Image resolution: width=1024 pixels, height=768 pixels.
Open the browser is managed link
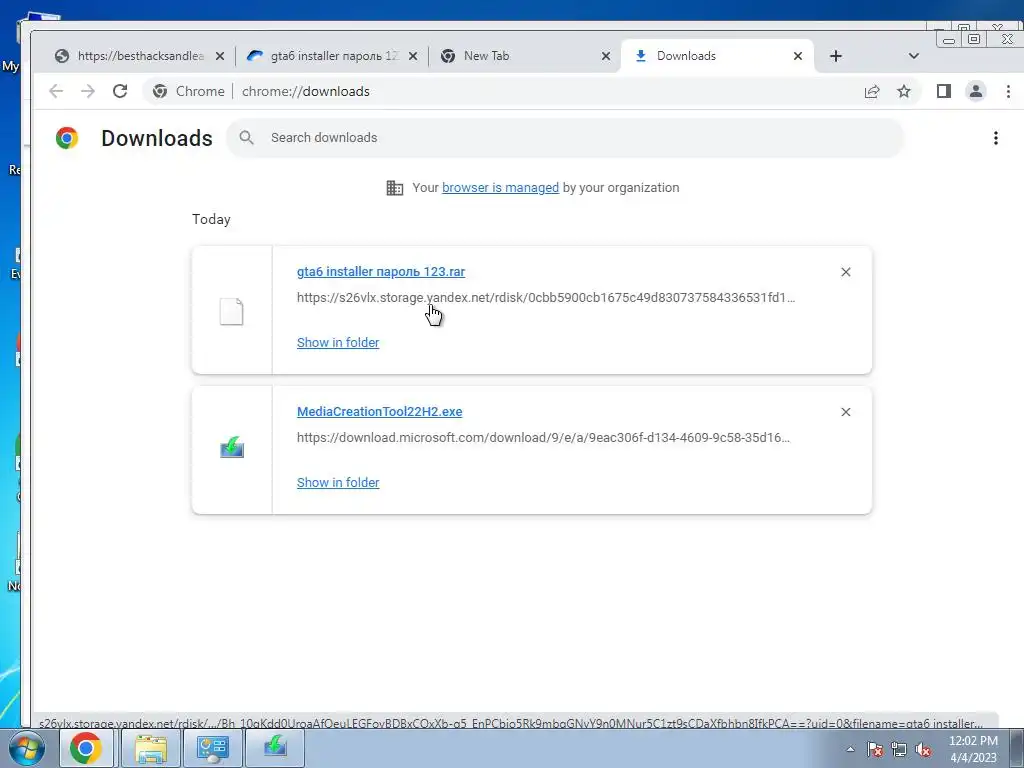point(500,188)
